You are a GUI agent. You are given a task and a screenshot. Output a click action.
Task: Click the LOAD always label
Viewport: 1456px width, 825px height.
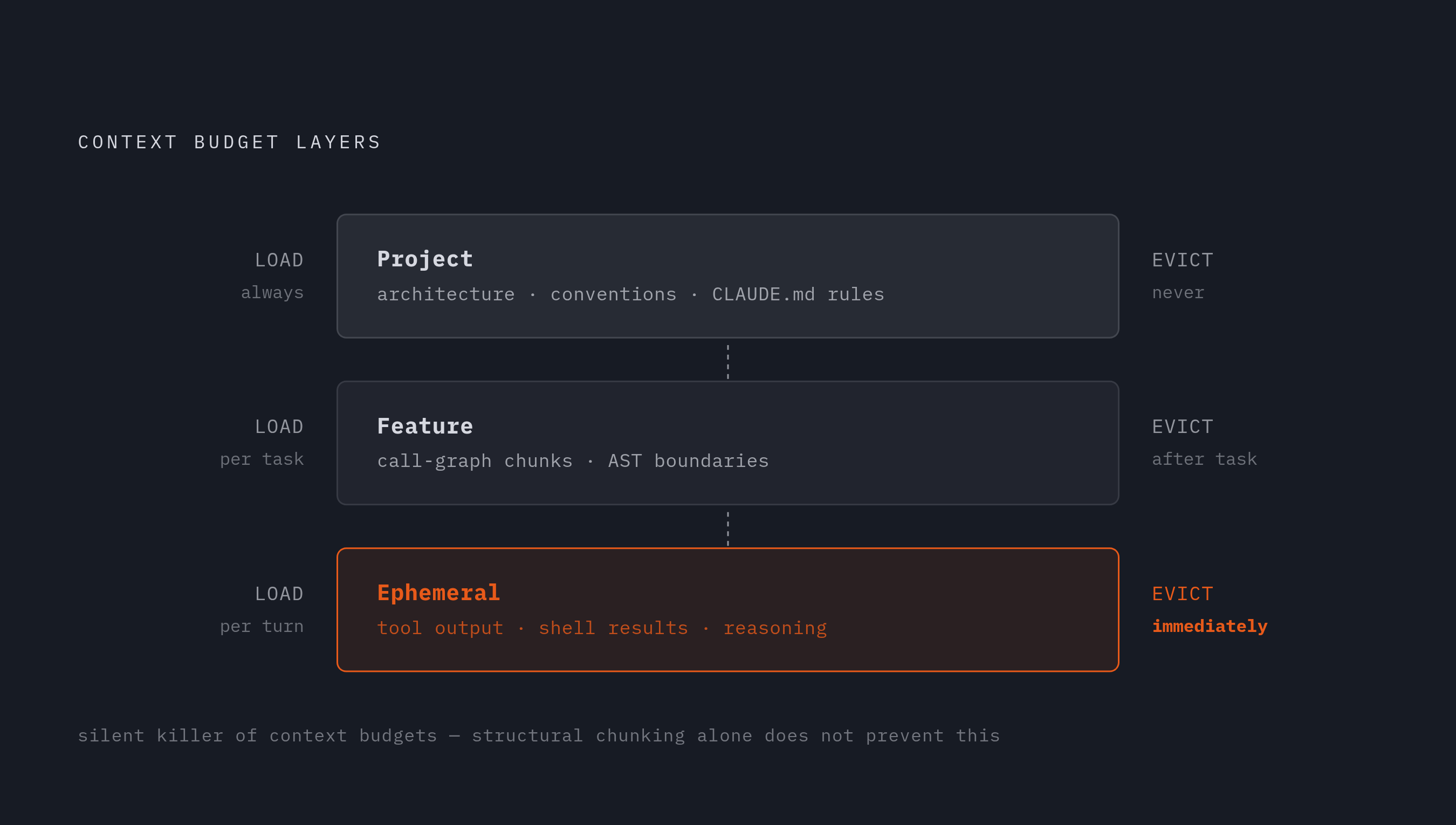[x=272, y=276]
